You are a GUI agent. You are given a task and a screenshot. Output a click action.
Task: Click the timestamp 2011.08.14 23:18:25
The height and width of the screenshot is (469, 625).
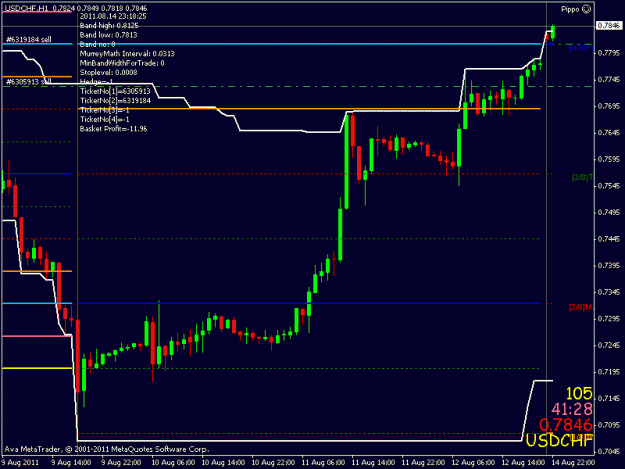(x=113, y=16)
